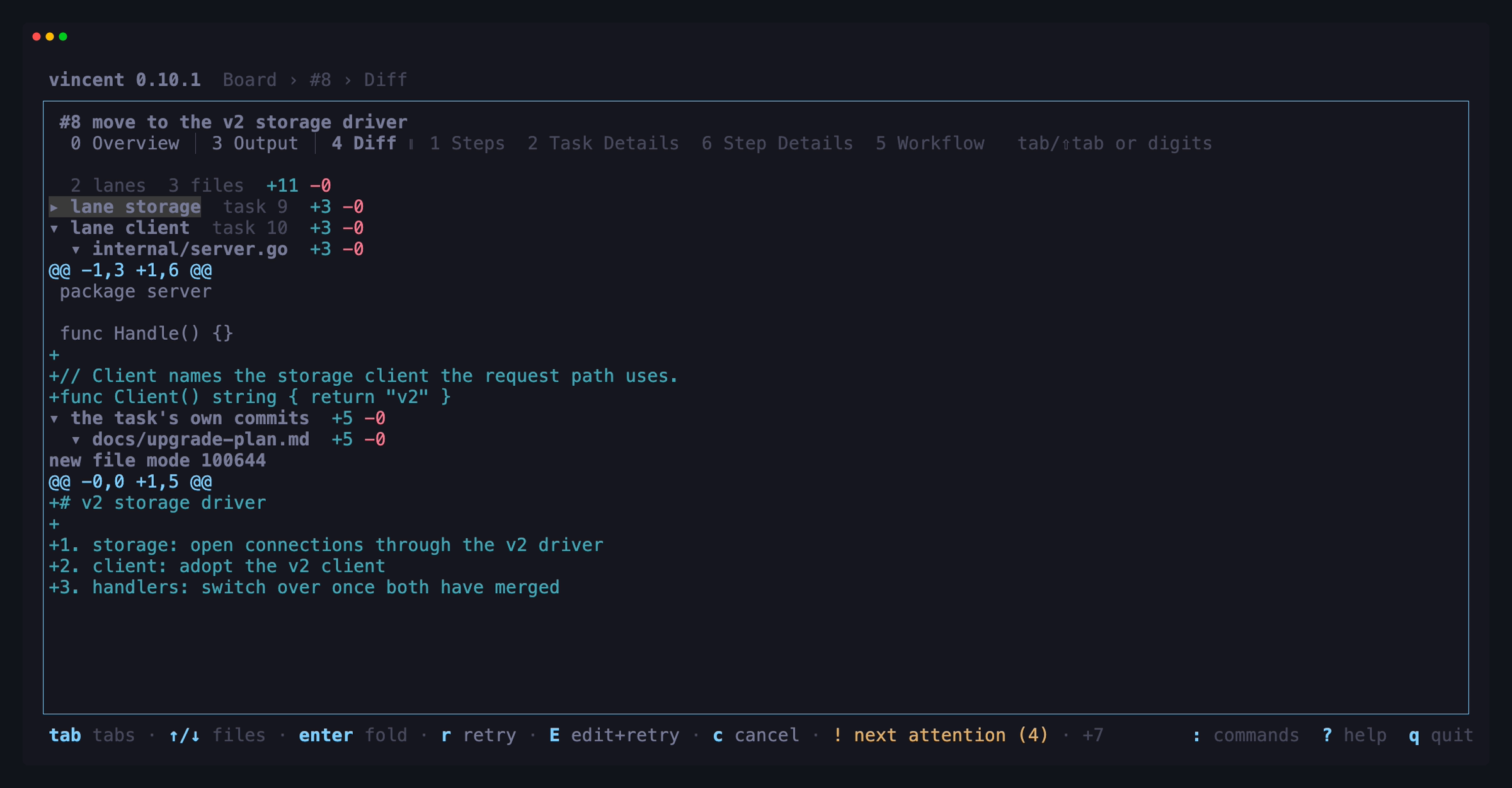This screenshot has width=1512, height=788.
Task: Go to #8 in the breadcrumb
Action: [320, 80]
